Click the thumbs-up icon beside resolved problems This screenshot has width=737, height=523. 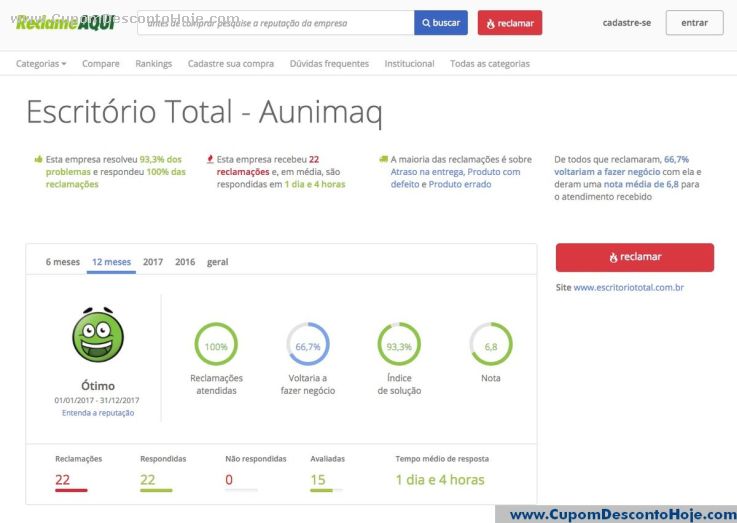[39, 159]
